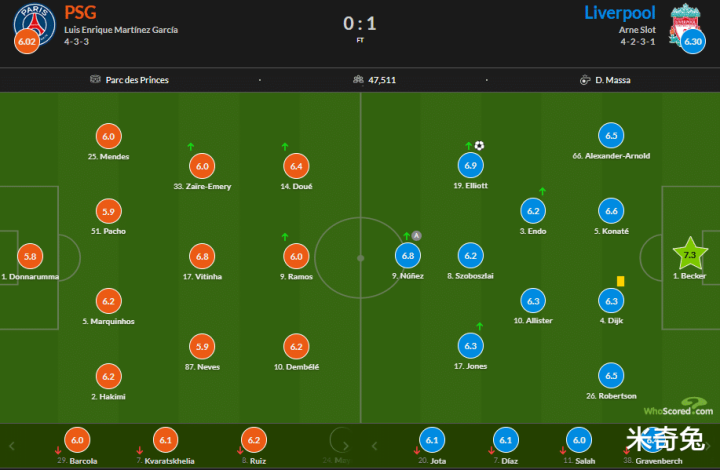
Task: Select substitute Salah's 6.0 rating
Action: pos(579,440)
